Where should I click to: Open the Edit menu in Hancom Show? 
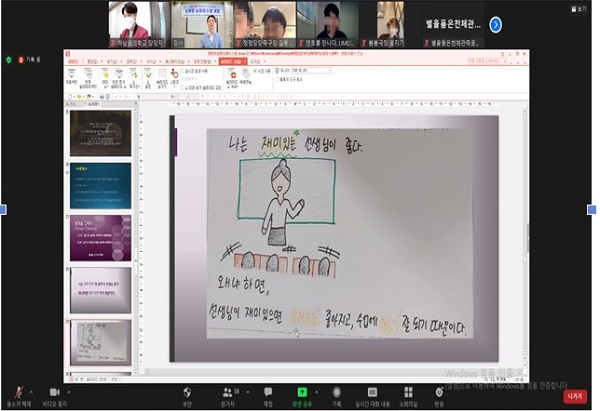tap(91, 61)
